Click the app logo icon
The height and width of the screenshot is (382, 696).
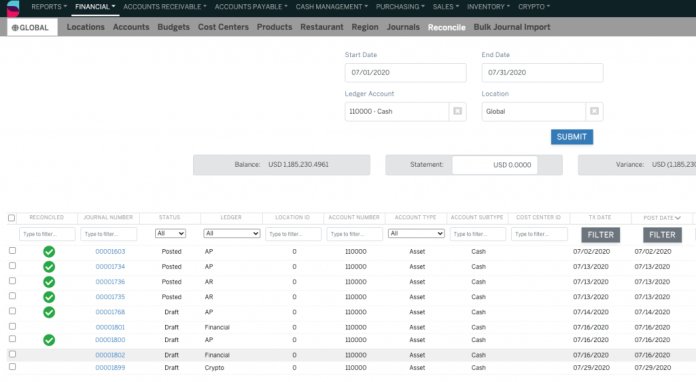coord(13,8)
